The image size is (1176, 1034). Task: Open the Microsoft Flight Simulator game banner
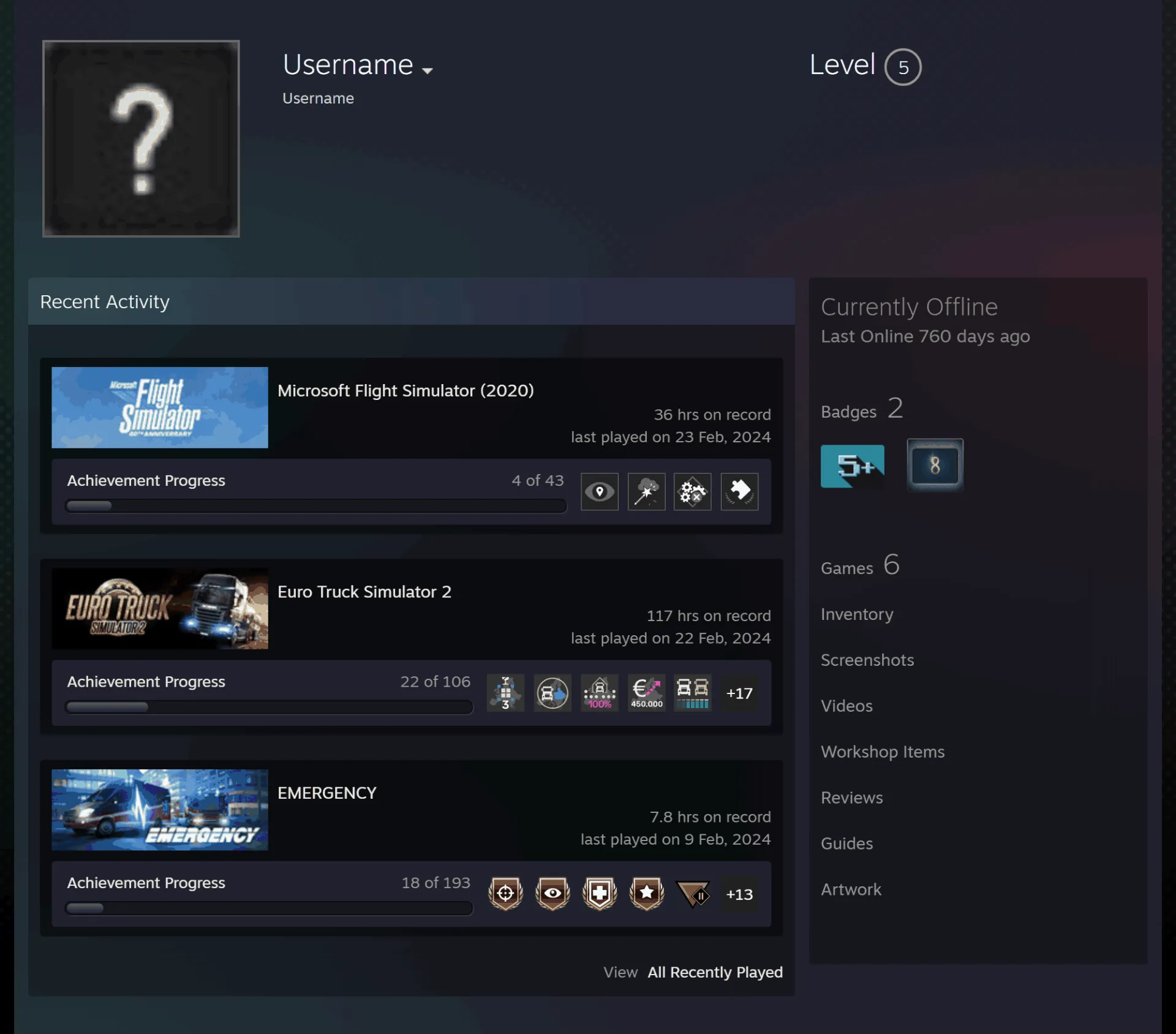160,407
